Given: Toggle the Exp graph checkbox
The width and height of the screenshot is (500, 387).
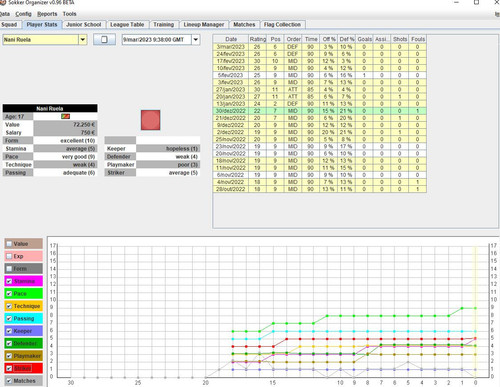Looking at the screenshot, I should click(9, 256).
